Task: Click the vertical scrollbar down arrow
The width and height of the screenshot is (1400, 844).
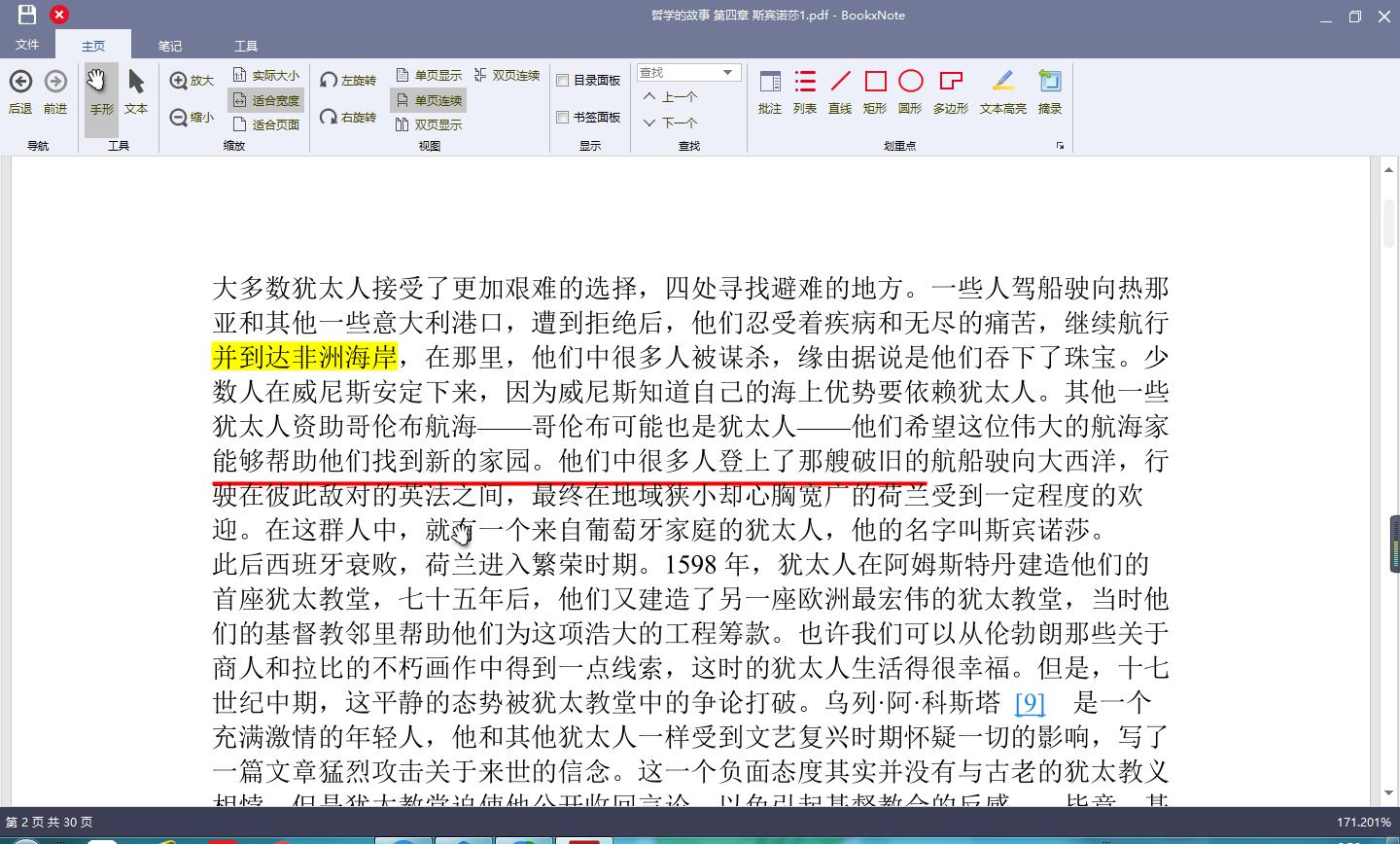Action: pos(1389,794)
